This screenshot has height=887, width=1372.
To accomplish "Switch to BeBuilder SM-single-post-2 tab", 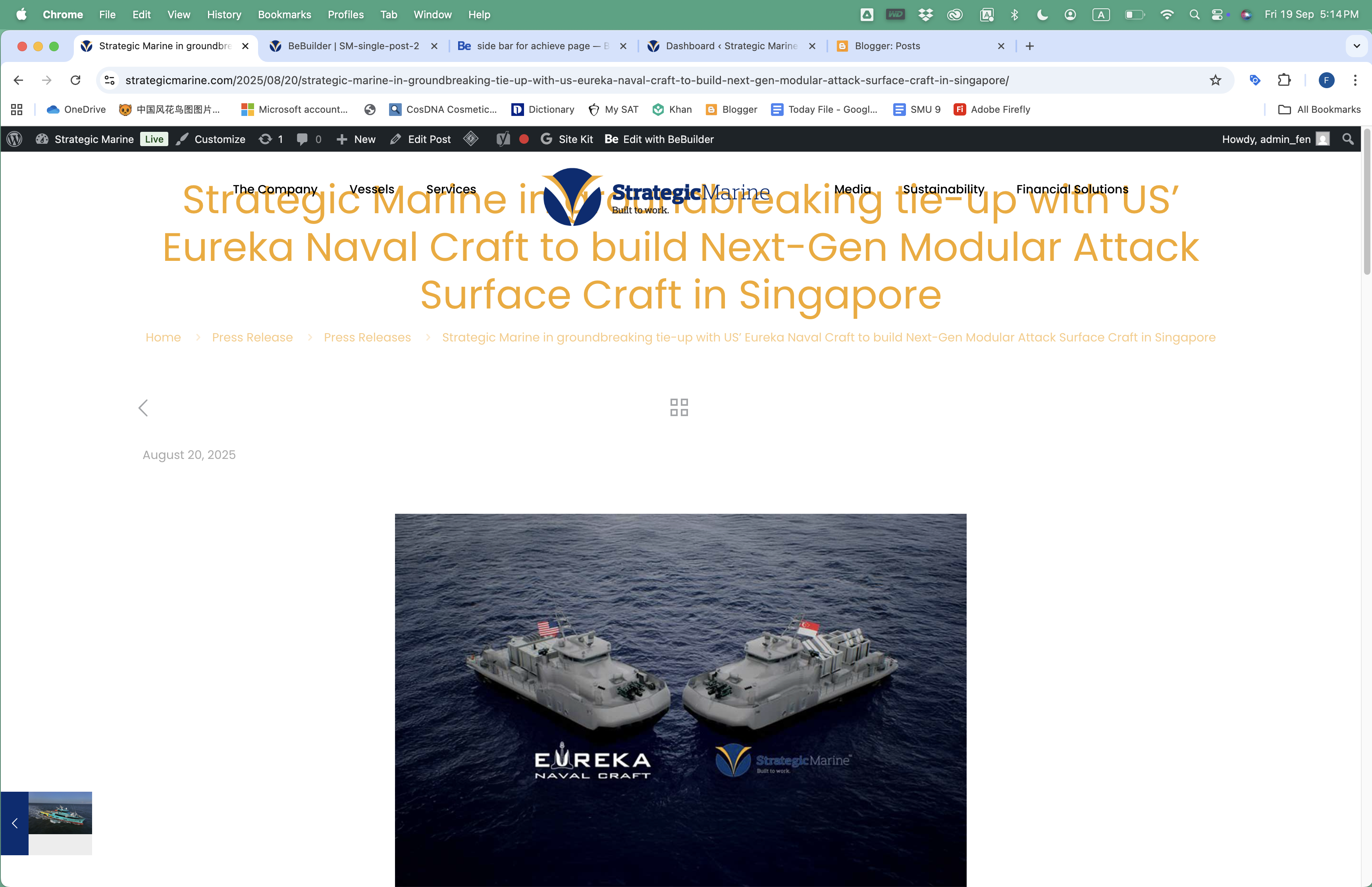I will (353, 46).
